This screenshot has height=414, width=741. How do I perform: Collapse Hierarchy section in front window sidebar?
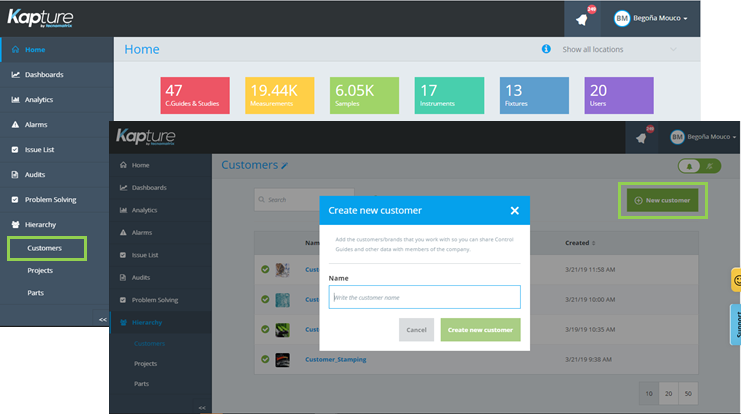coord(161,323)
